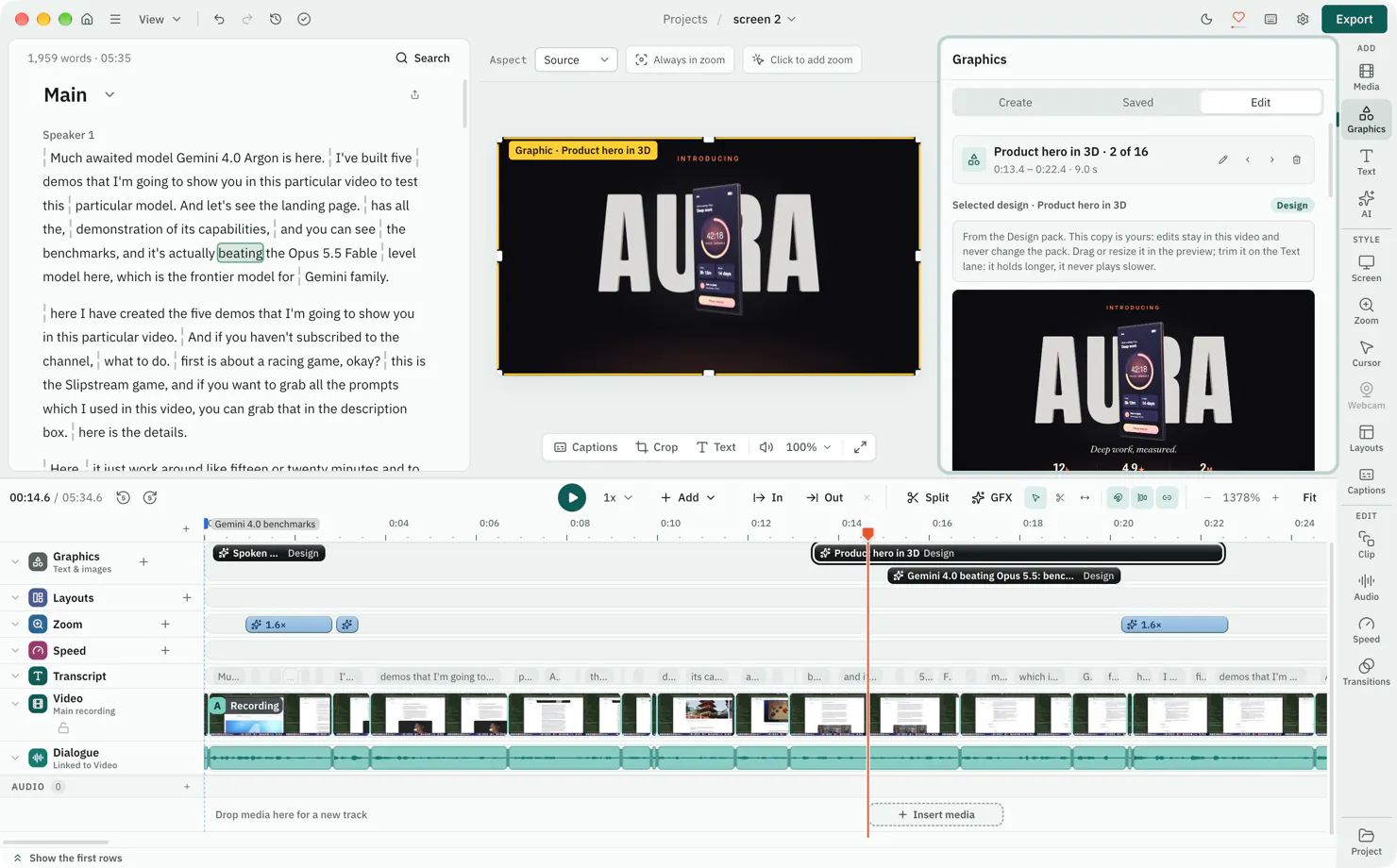Toggle the dark mode moon icon

tap(1206, 19)
